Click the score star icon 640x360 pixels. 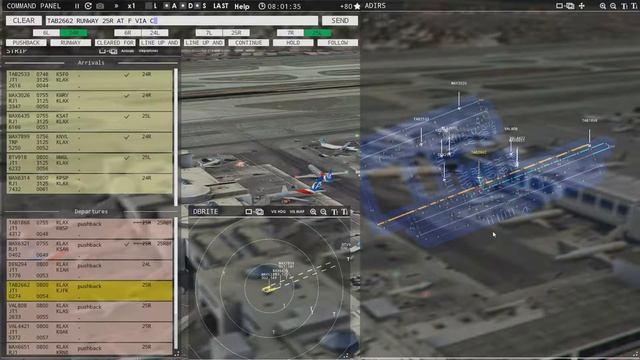pyautogui.click(x=357, y=6)
